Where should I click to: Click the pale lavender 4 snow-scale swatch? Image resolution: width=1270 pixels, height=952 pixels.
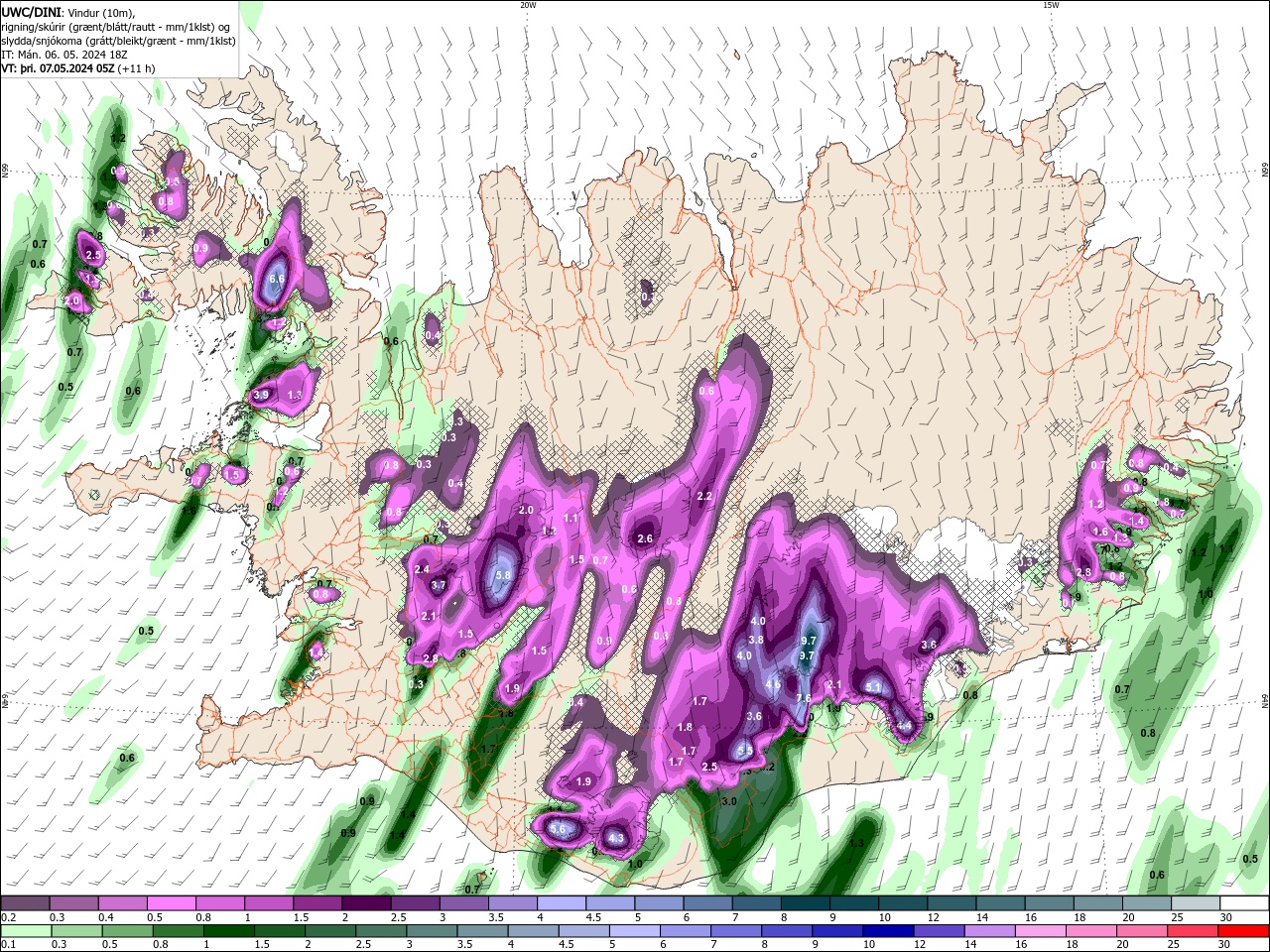pyautogui.click(x=561, y=903)
